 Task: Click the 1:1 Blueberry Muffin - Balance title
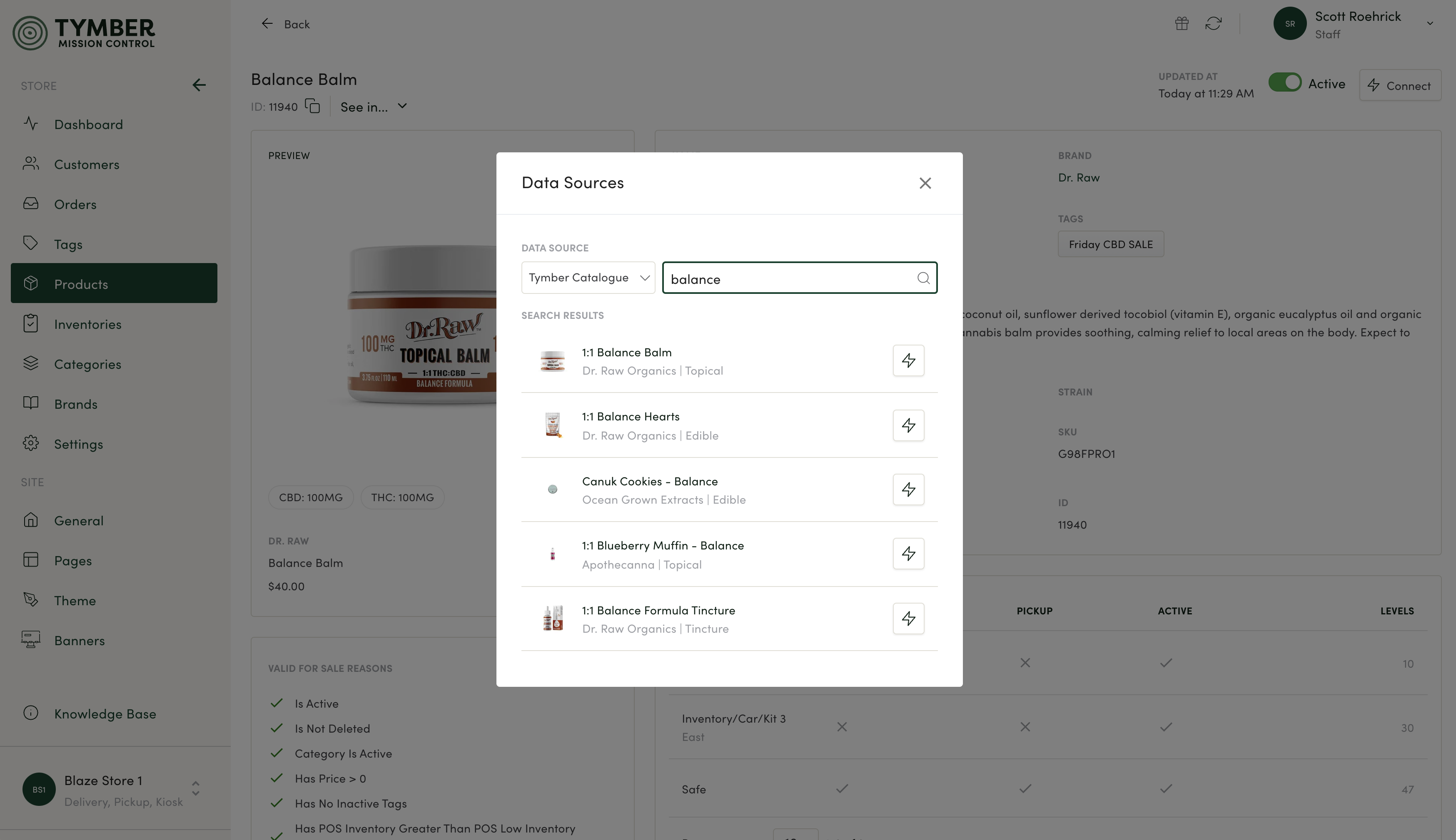(x=663, y=546)
